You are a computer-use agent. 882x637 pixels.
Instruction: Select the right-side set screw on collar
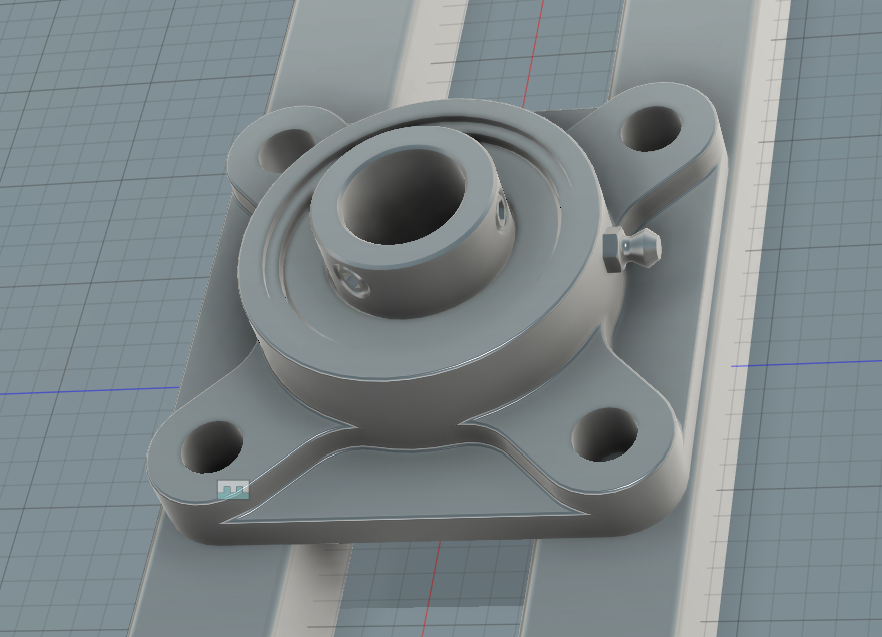tap(500, 209)
